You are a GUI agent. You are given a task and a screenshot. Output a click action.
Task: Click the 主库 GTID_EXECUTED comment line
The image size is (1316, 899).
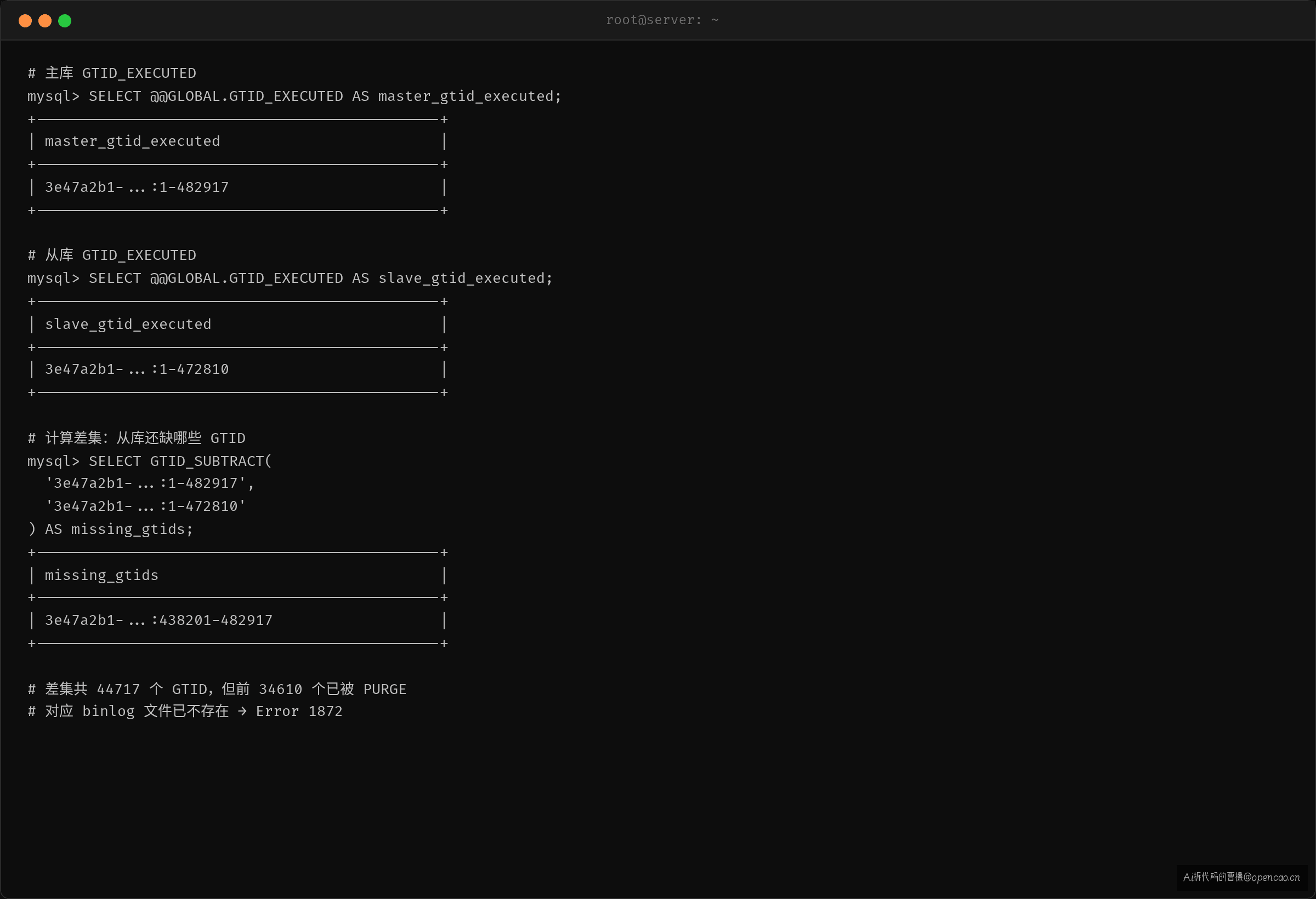112,73
